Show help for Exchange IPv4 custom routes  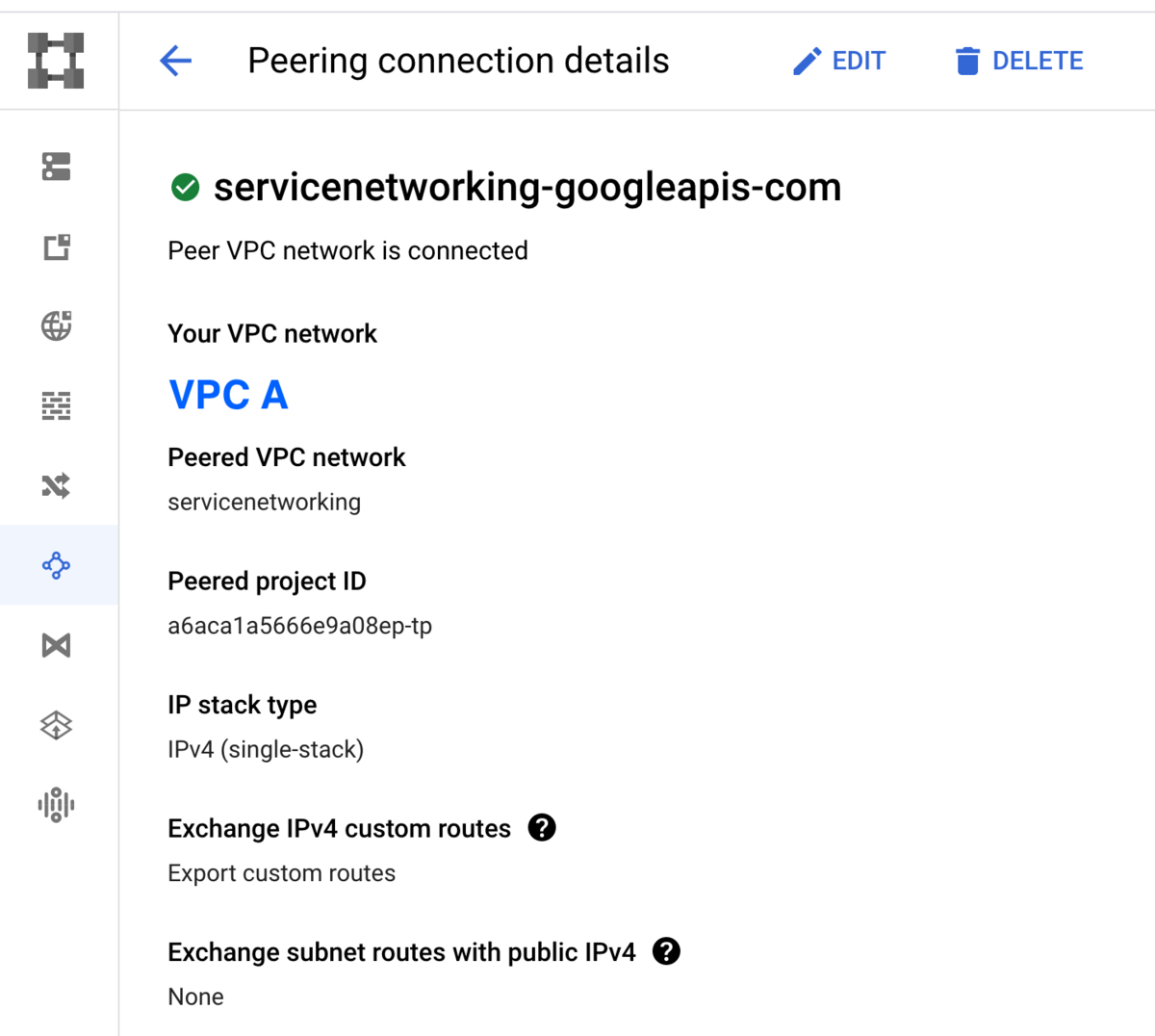coord(542,828)
